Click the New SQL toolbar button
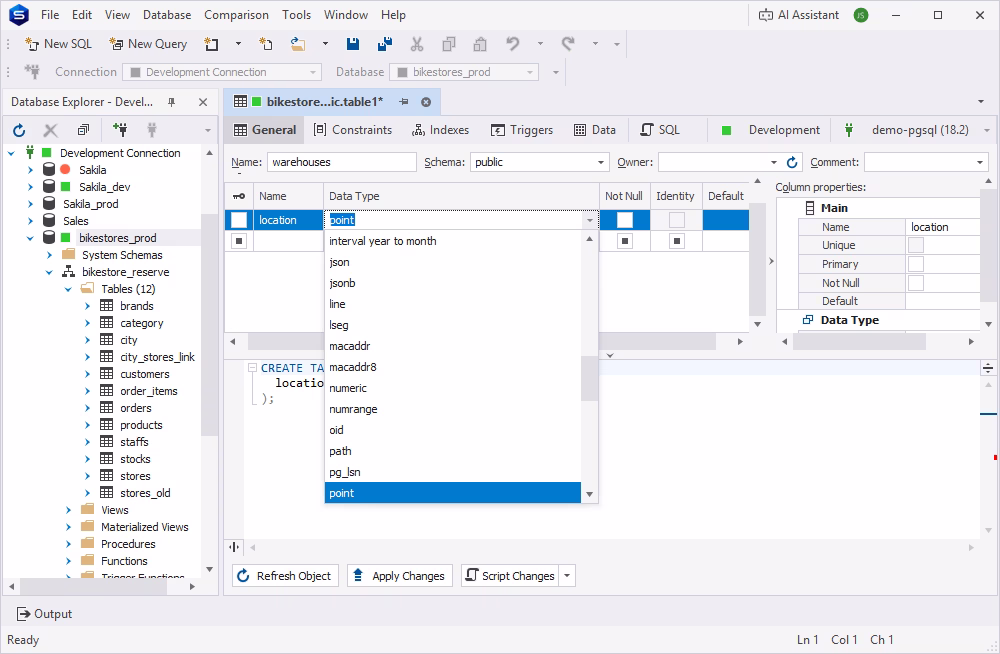Viewport: 1000px width, 654px height. pyautogui.click(x=58, y=44)
